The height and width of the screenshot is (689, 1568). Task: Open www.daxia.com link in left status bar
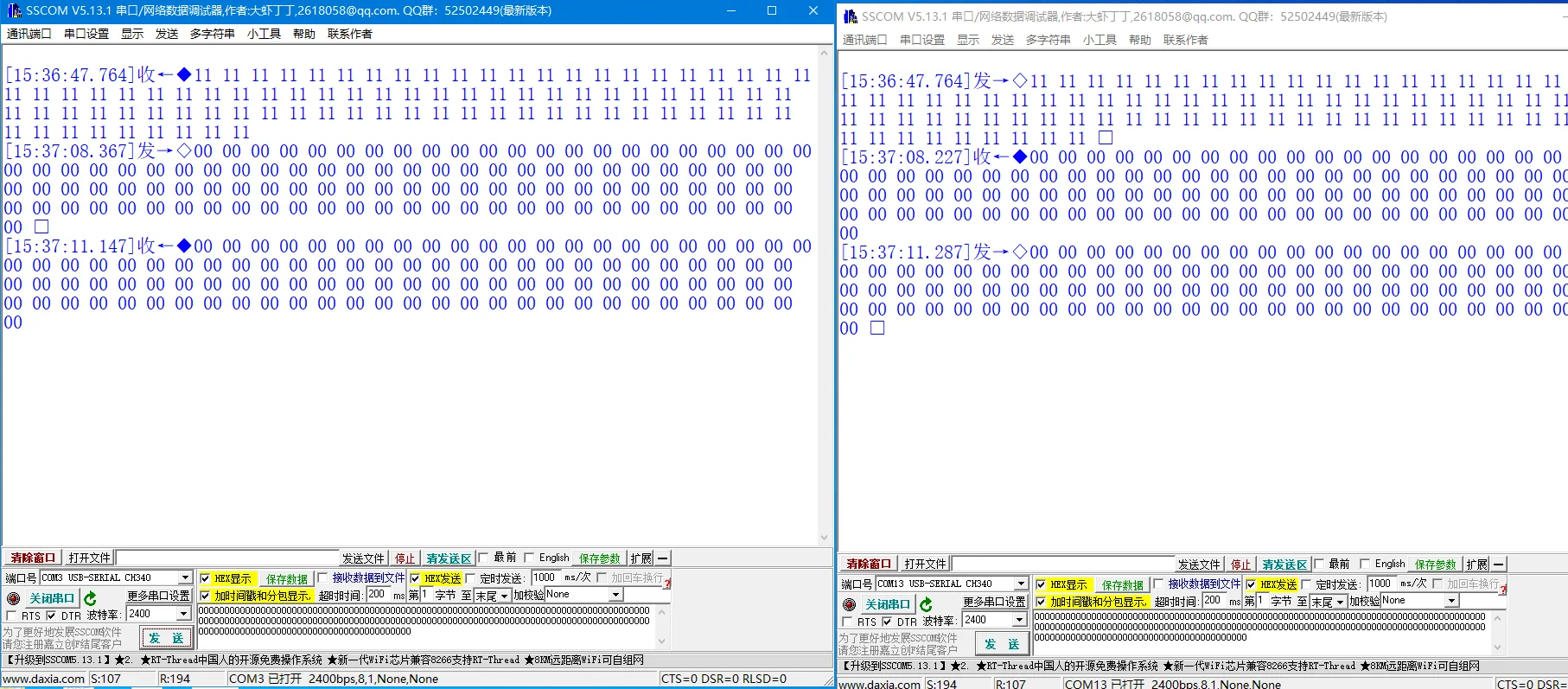[44, 679]
